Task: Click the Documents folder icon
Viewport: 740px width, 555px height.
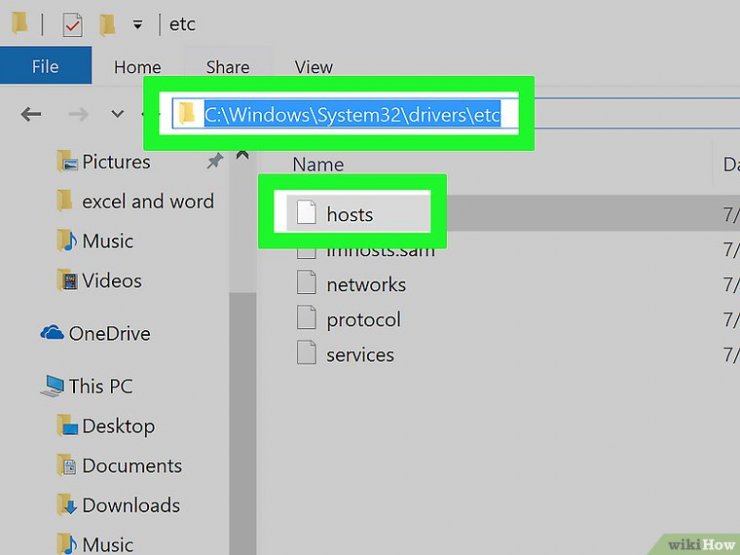Action: point(67,465)
